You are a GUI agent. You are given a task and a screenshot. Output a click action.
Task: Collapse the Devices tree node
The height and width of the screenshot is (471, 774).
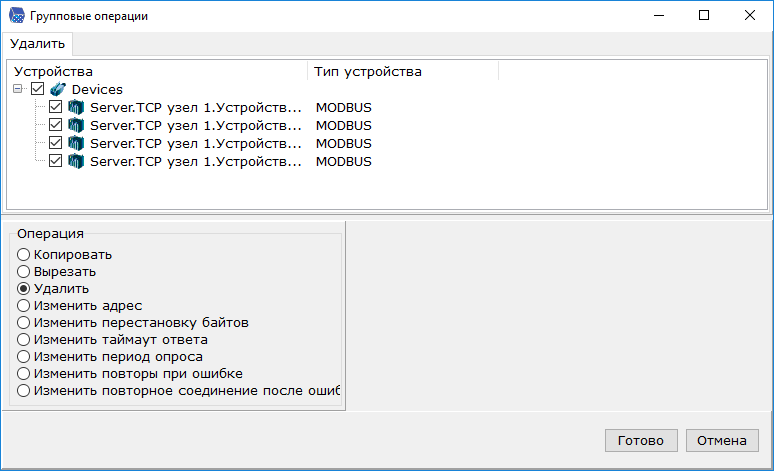point(19,90)
